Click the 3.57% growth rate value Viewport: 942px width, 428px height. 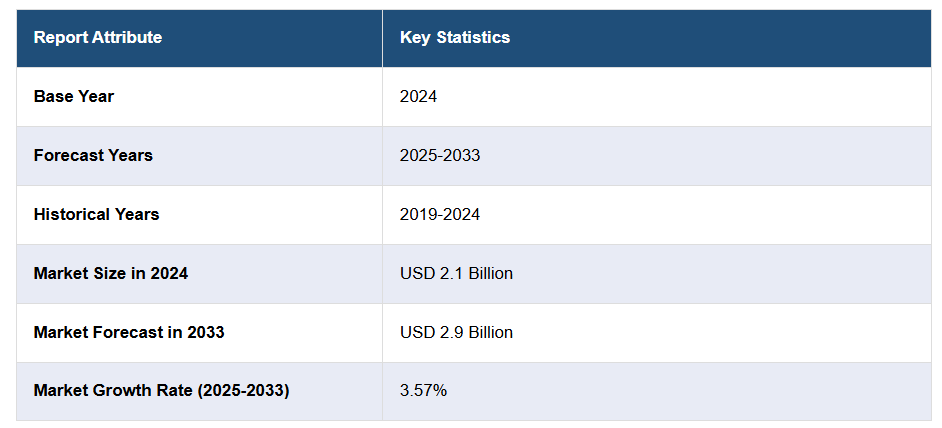[x=423, y=391]
